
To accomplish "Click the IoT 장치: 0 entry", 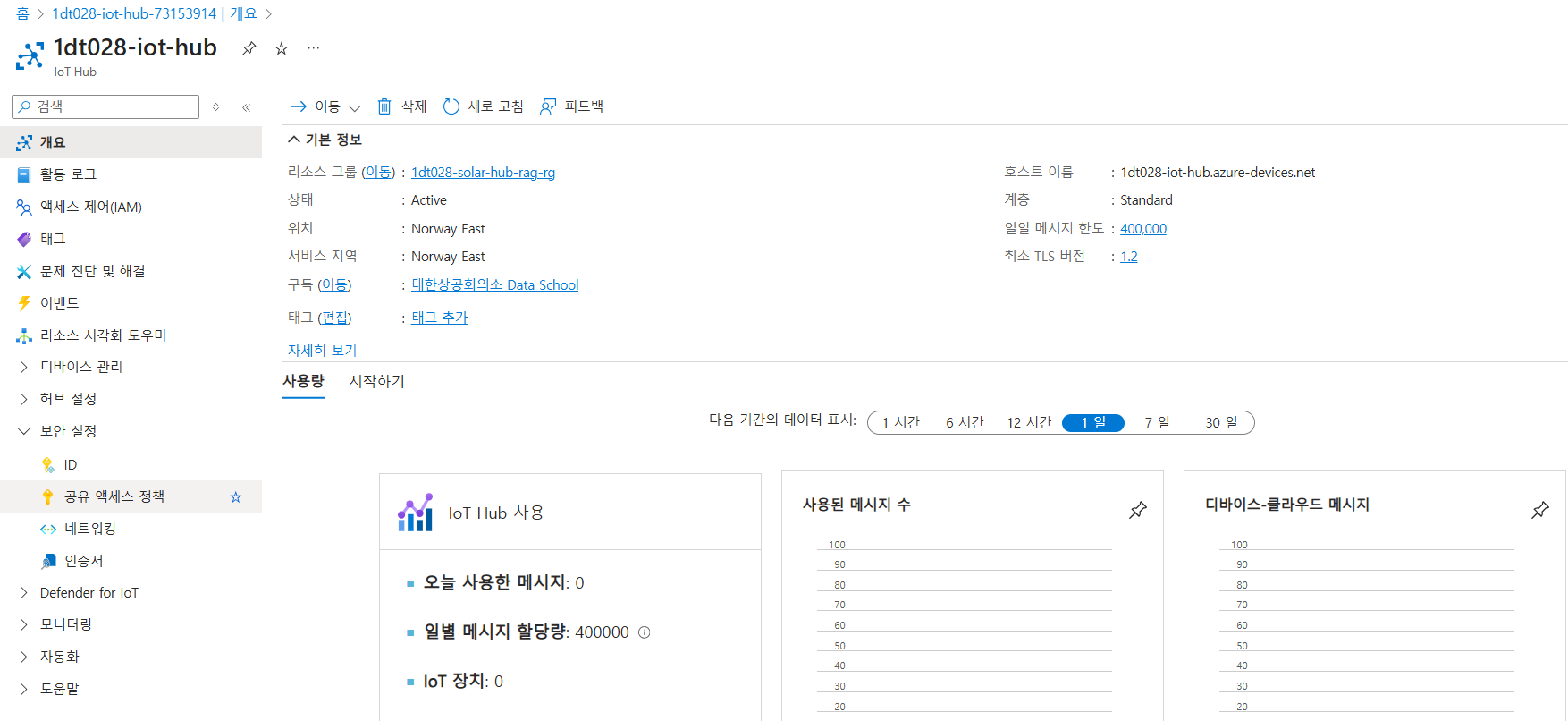I will click(463, 682).
